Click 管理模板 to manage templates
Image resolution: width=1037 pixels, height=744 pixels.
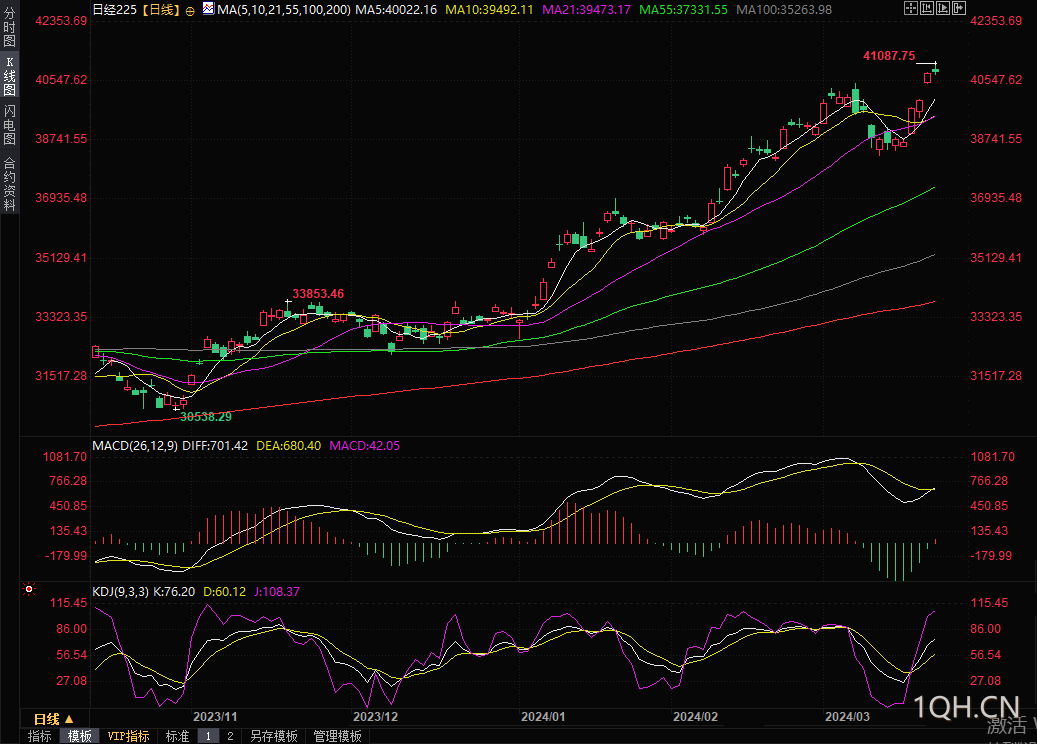(338, 736)
